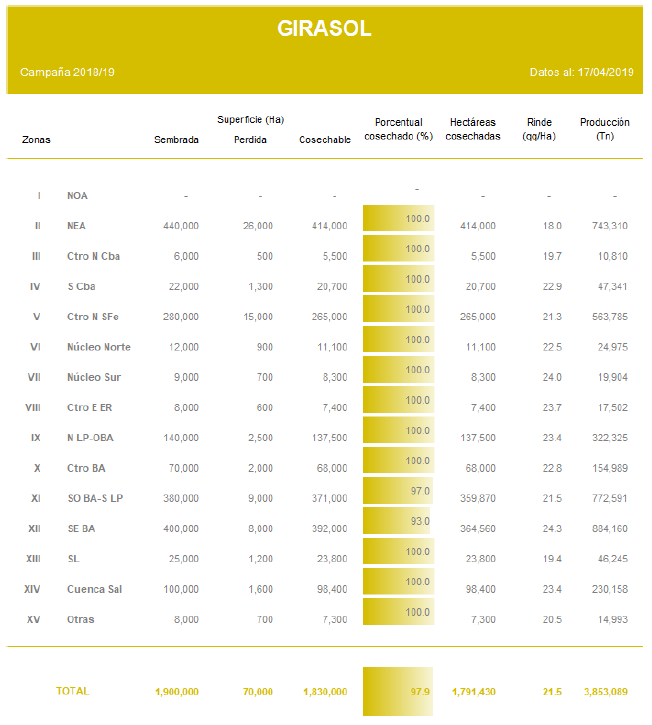Click the TOTAL row label
Image resolution: width=652 pixels, height=725 pixels.
[x=72, y=691]
